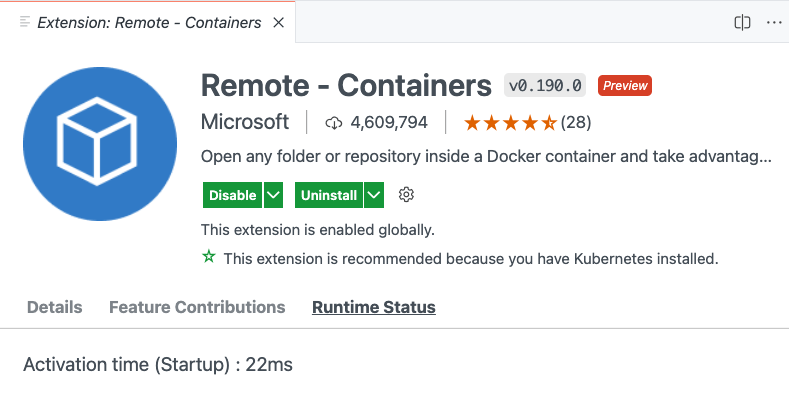Close the Remote - Containers extension tab
Screen dimensions: 789x411
[277, 22]
